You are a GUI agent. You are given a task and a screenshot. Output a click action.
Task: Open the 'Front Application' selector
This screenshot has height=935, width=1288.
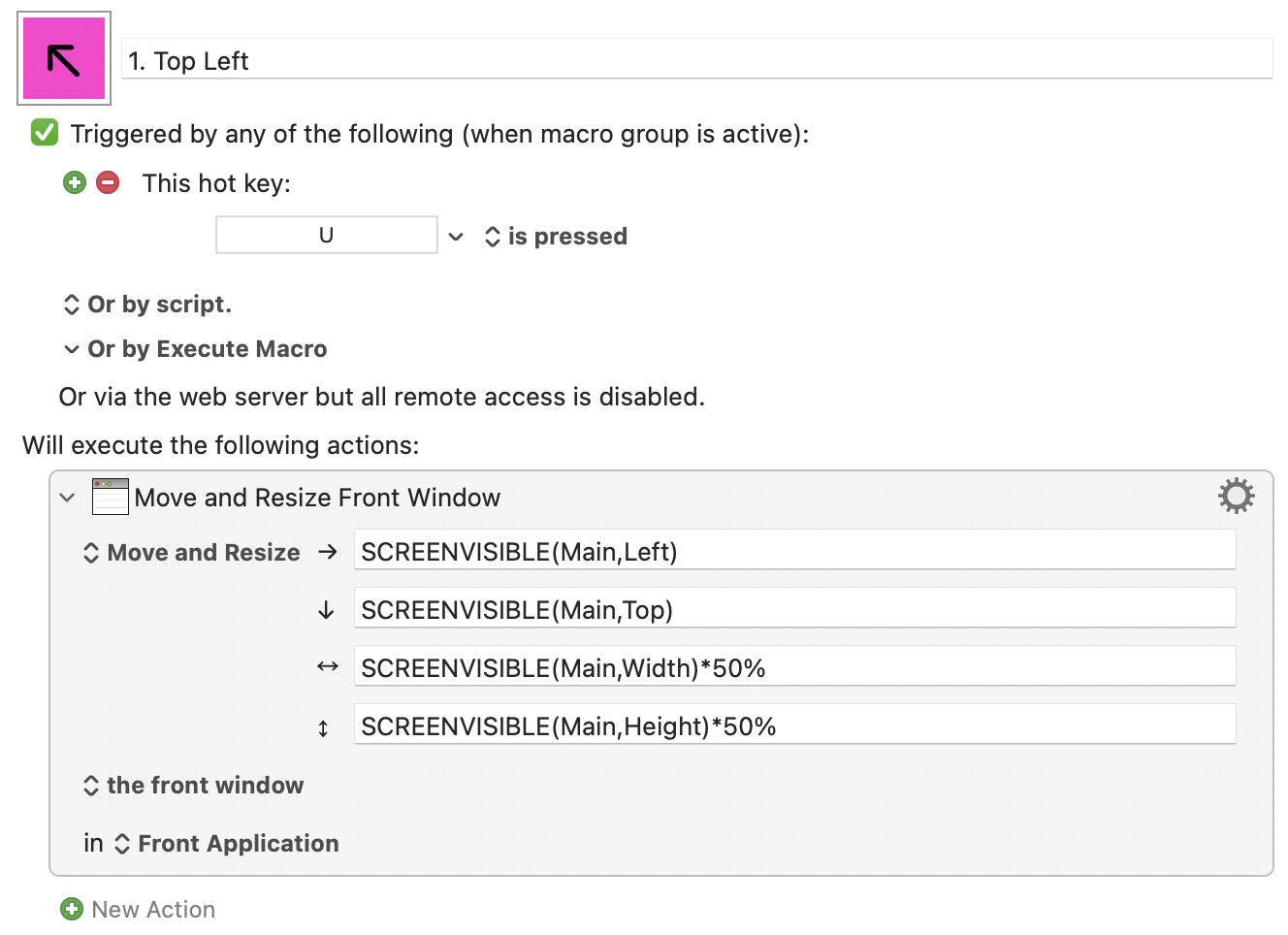click(x=227, y=844)
